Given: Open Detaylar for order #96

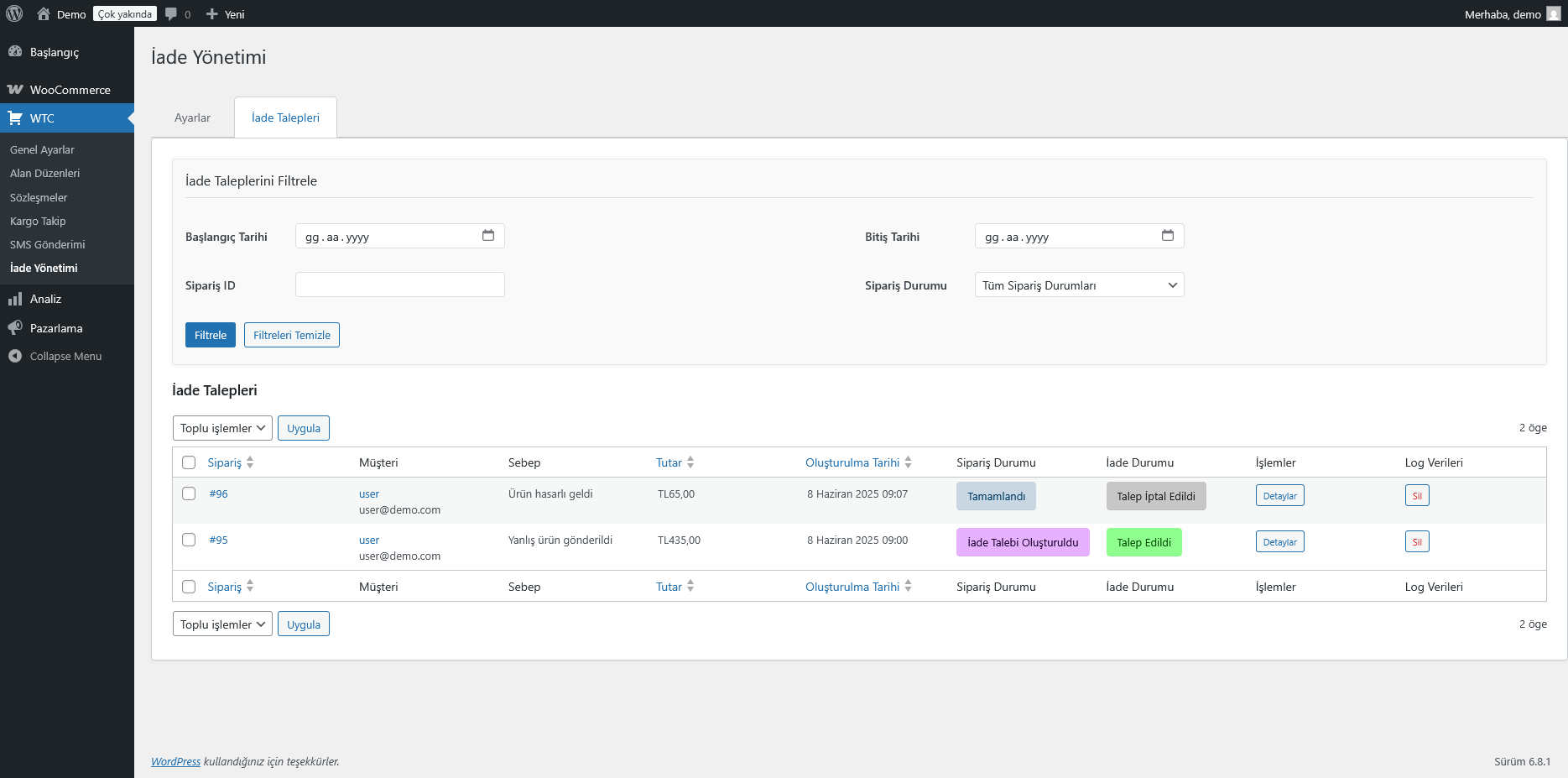Looking at the screenshot, I should tap(1279, 495).
